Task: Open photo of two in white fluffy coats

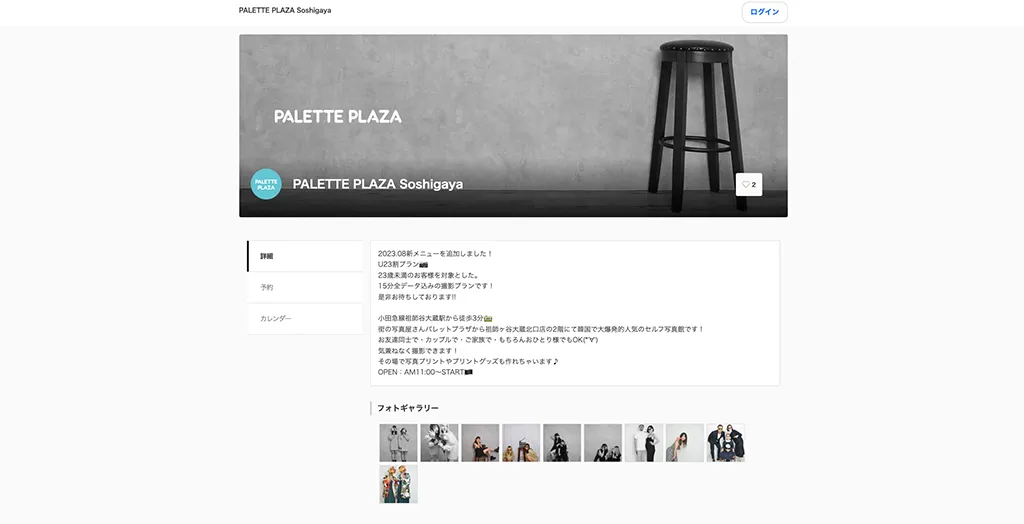Action: pos(440,443)
